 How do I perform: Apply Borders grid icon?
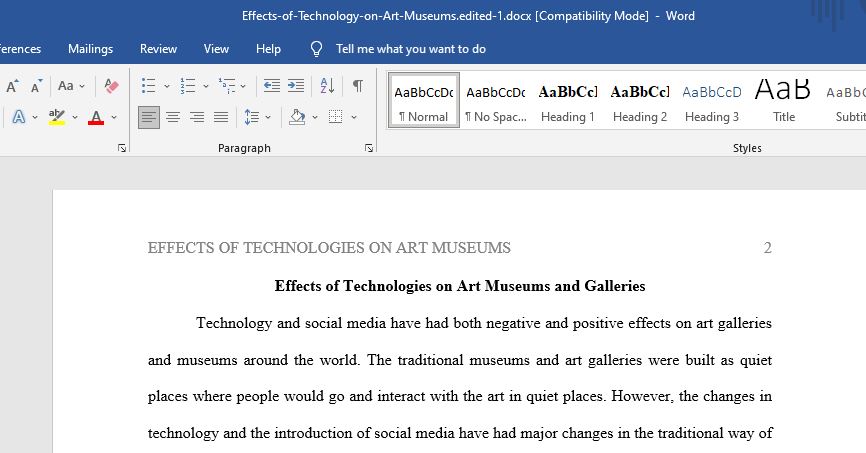(335, 117)
